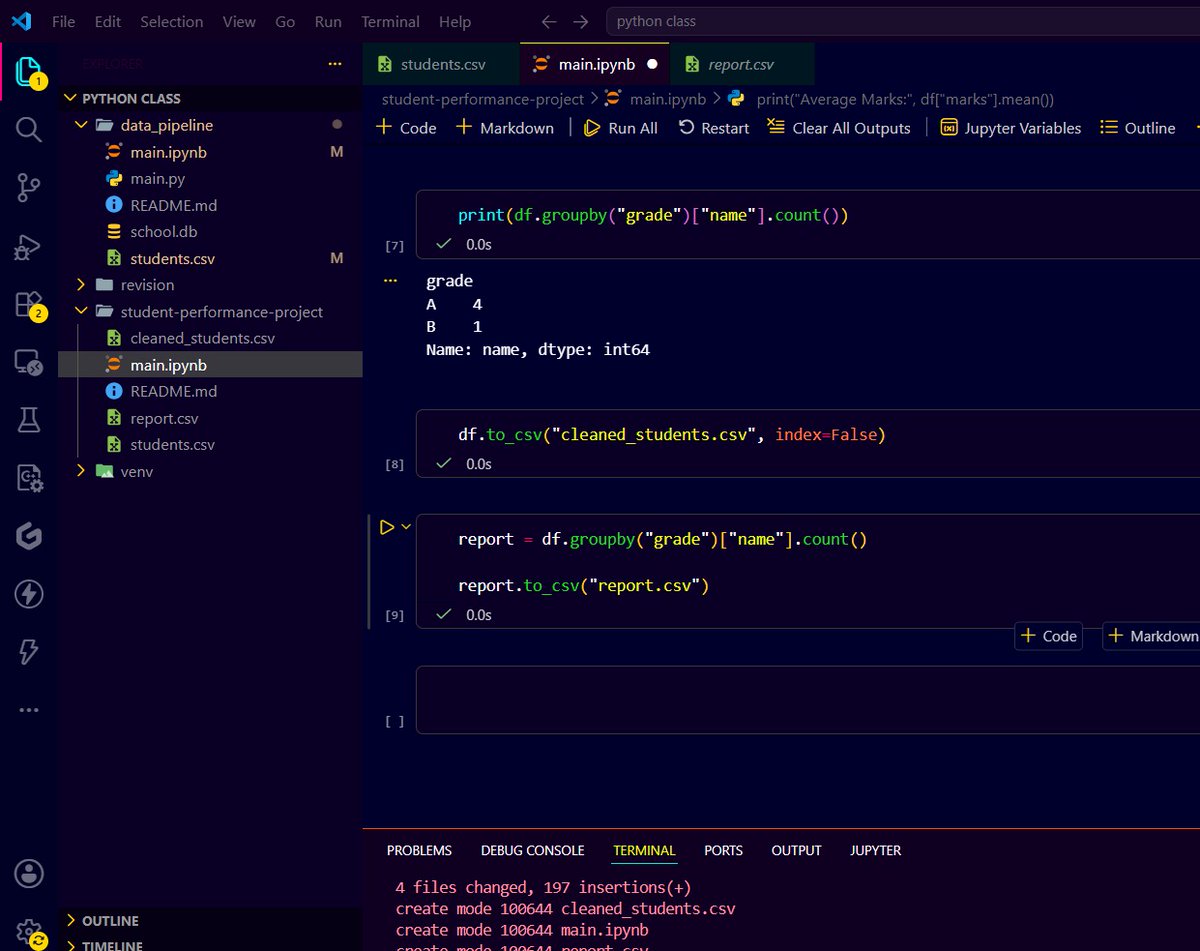Insert Code cell below cell 9
Screen dimensions: 1200x951
click(1049, 636)
